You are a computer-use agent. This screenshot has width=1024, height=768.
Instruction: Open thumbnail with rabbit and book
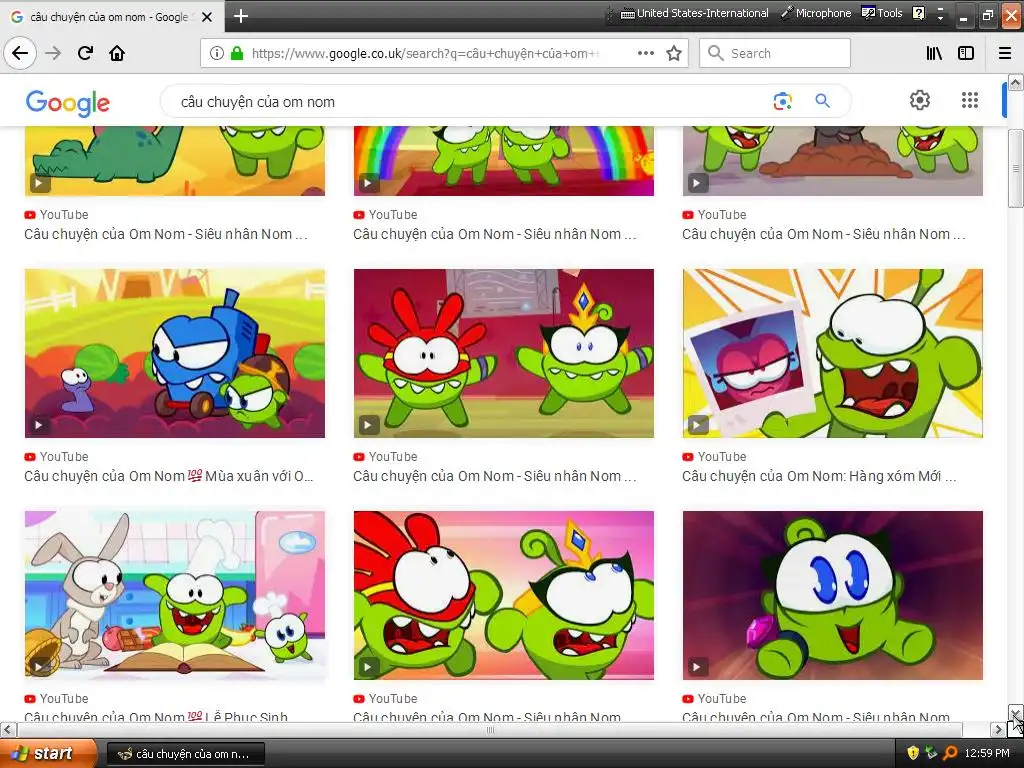click(x=174, y=595)
